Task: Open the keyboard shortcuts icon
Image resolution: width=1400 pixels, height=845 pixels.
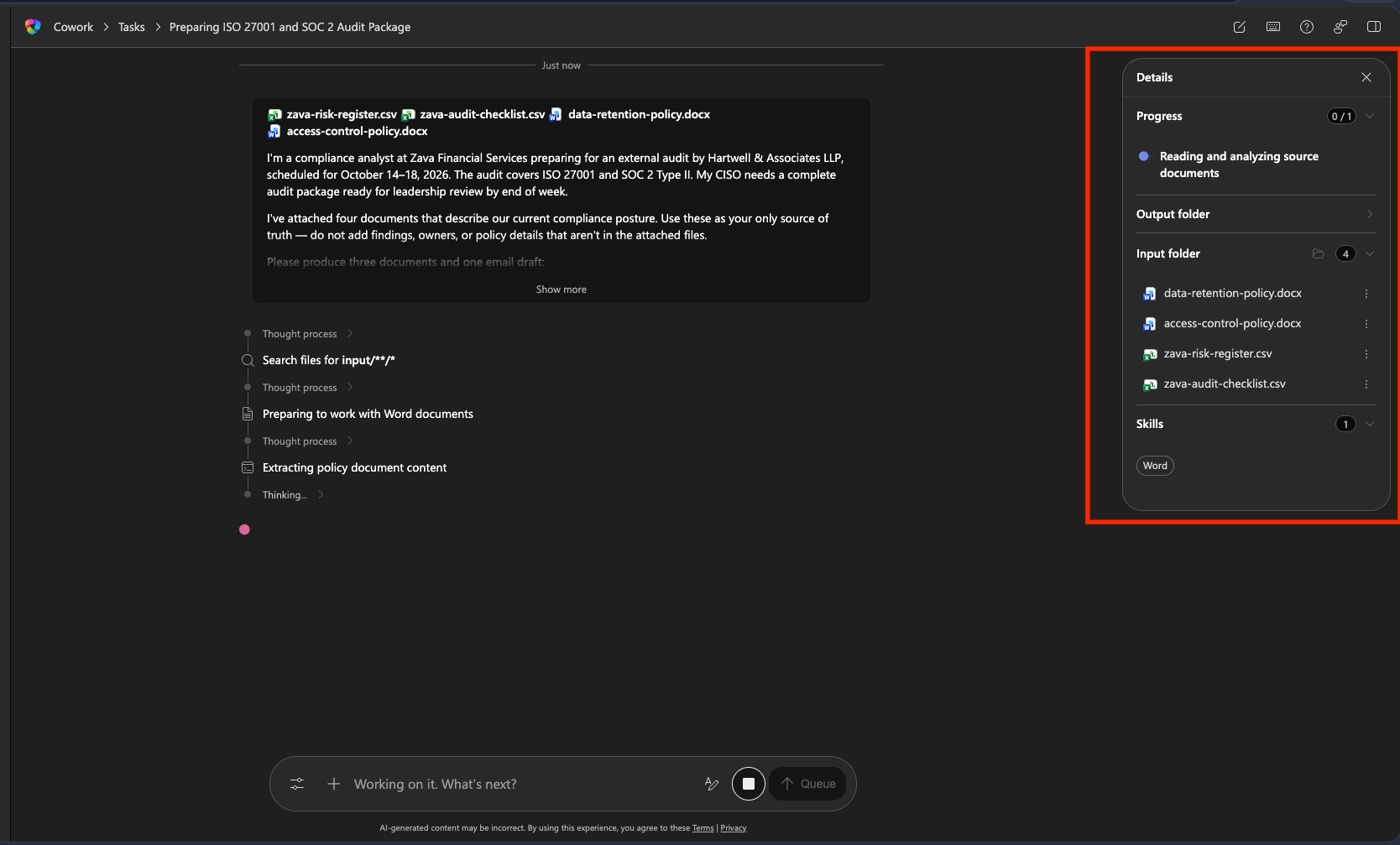Action: coord(1272,27)
